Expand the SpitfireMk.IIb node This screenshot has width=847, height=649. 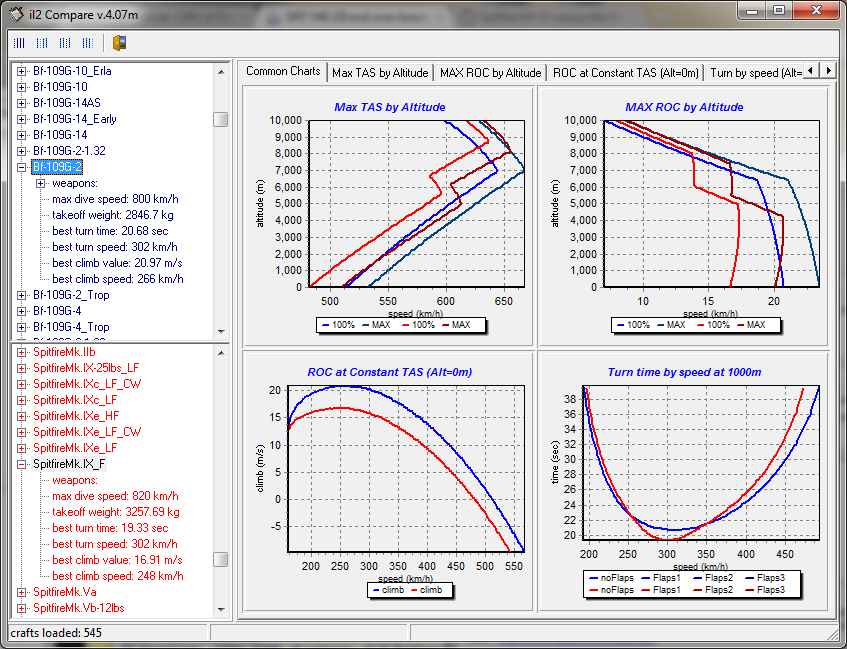[21, 352]
